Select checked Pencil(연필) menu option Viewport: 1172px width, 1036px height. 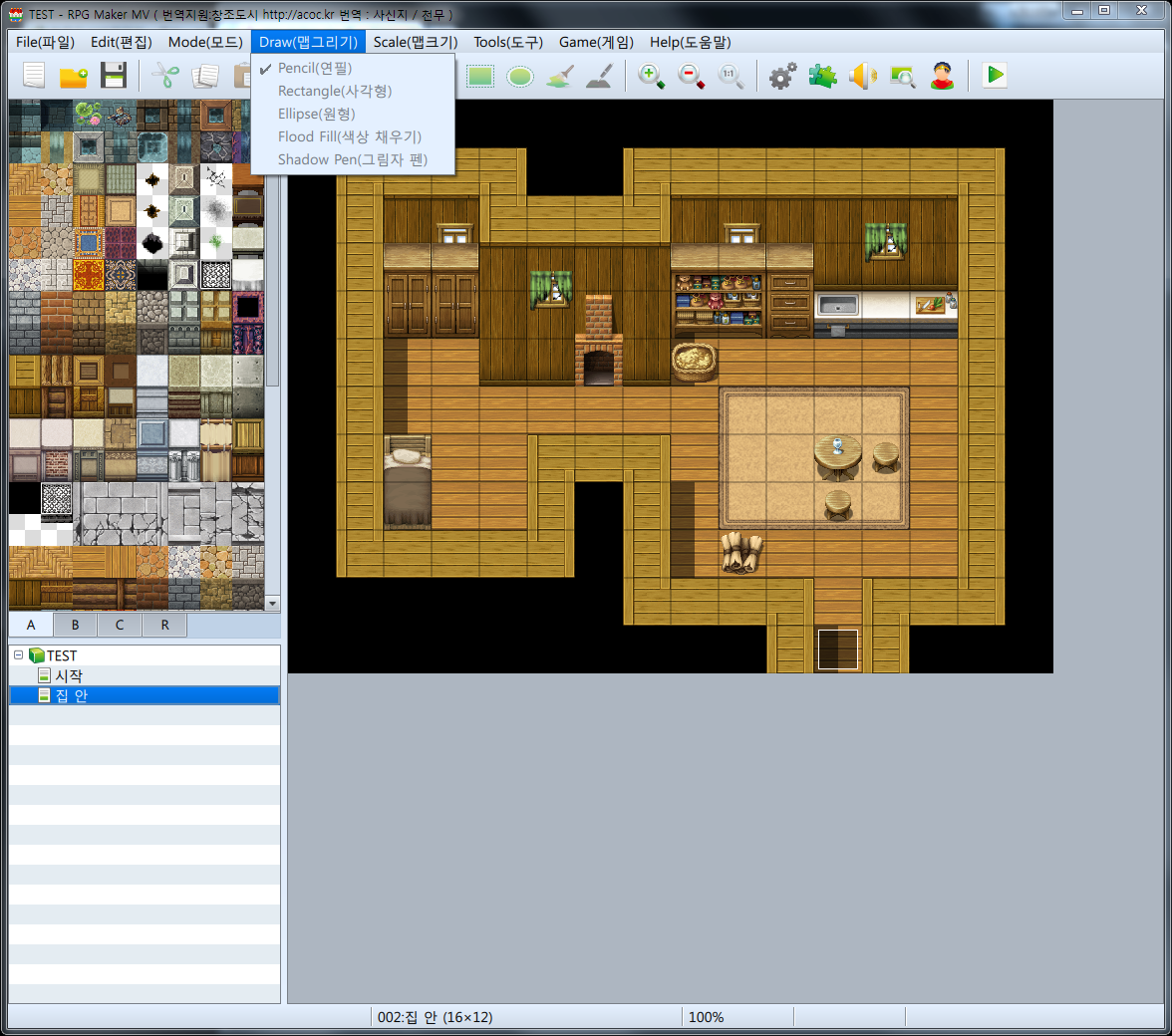(353, 68)
